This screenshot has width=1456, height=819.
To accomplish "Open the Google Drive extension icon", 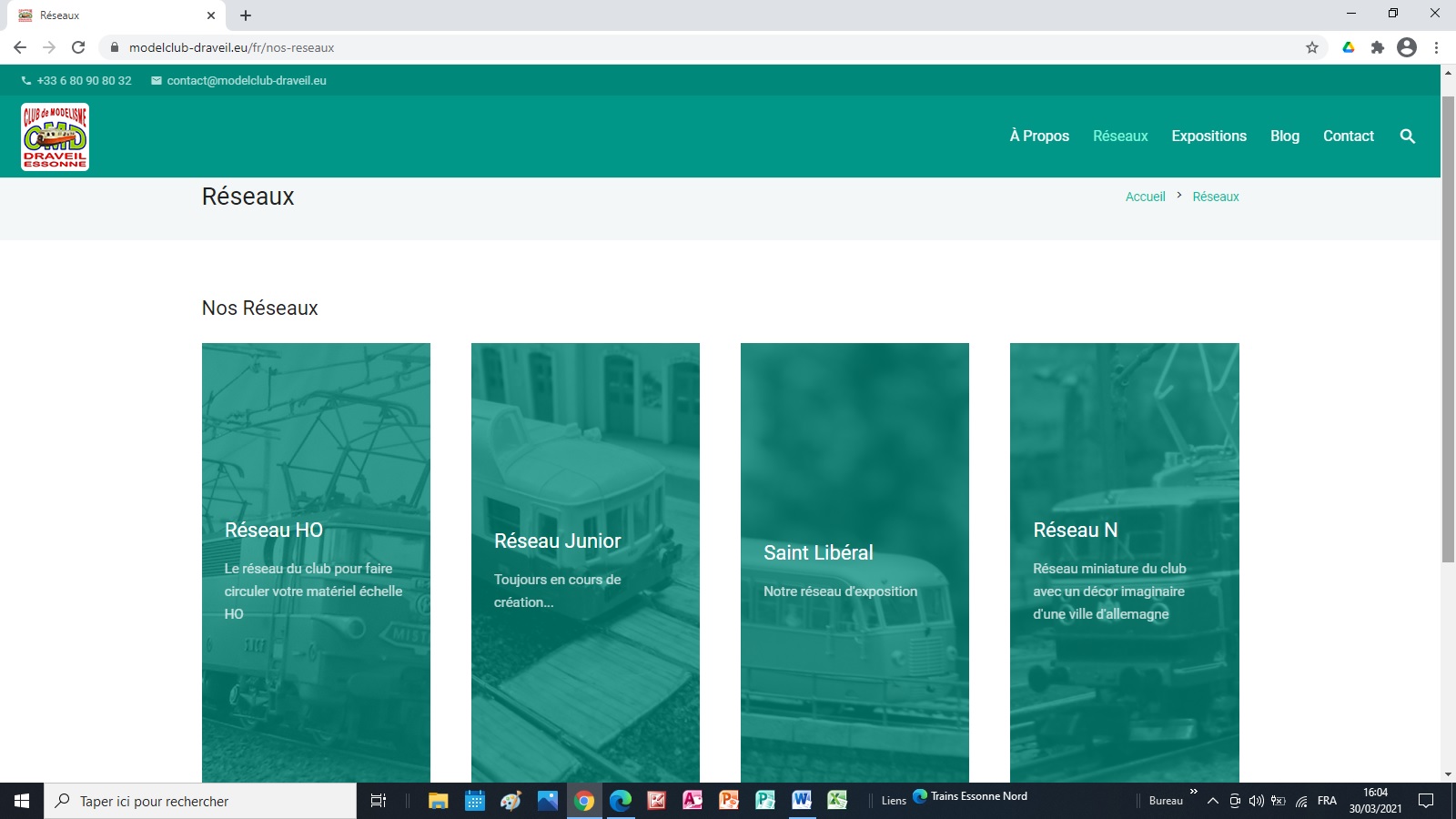I will tap(1349, 47).
